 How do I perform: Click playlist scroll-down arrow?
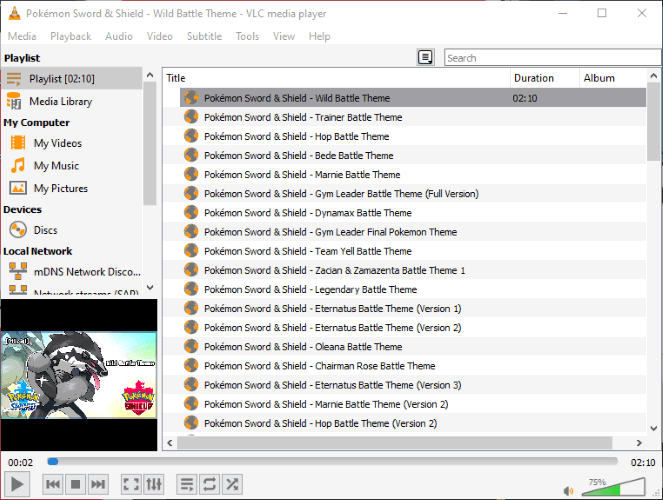[x=654, y=428]
